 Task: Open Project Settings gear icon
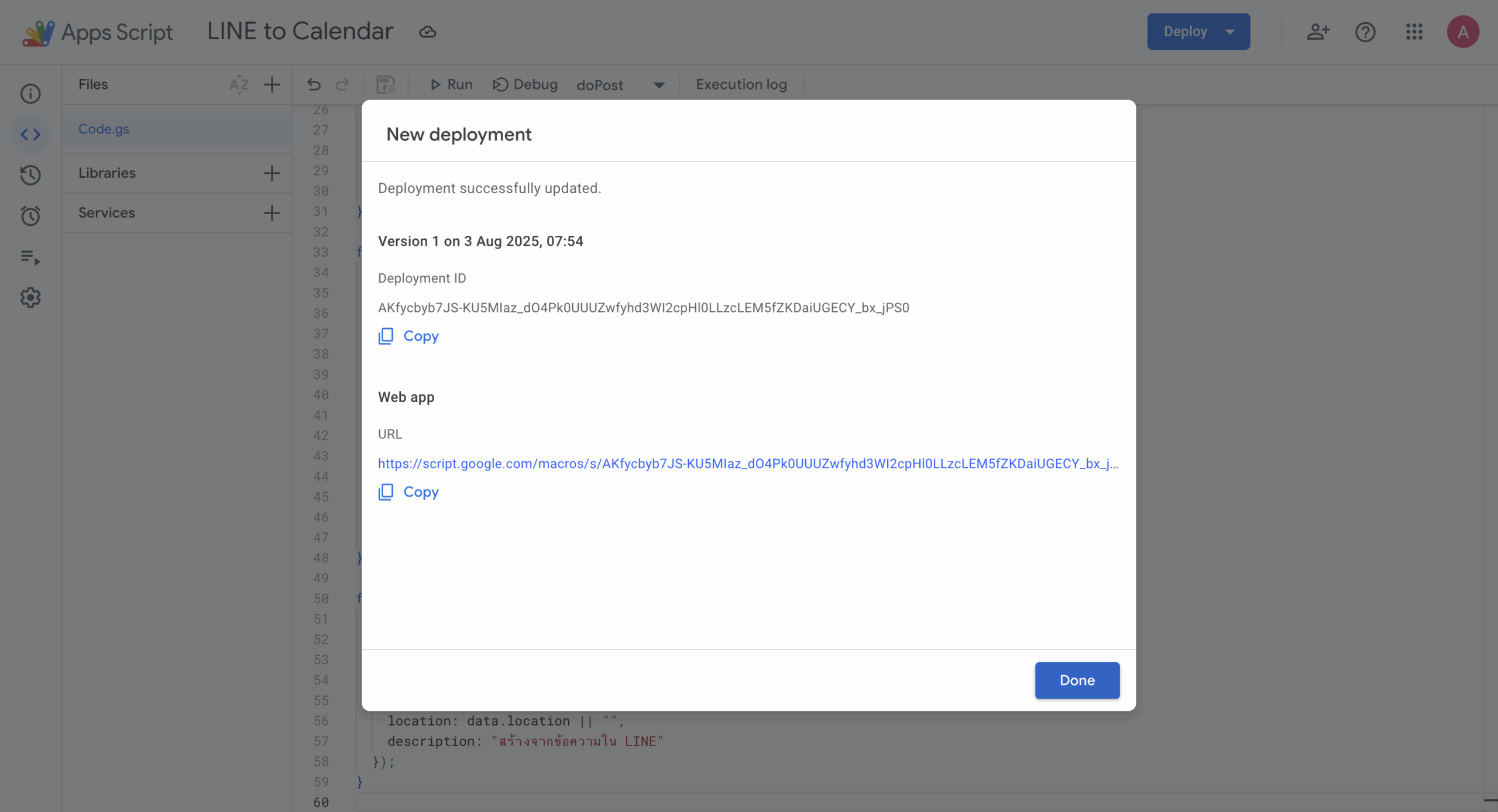click(30, 298)
